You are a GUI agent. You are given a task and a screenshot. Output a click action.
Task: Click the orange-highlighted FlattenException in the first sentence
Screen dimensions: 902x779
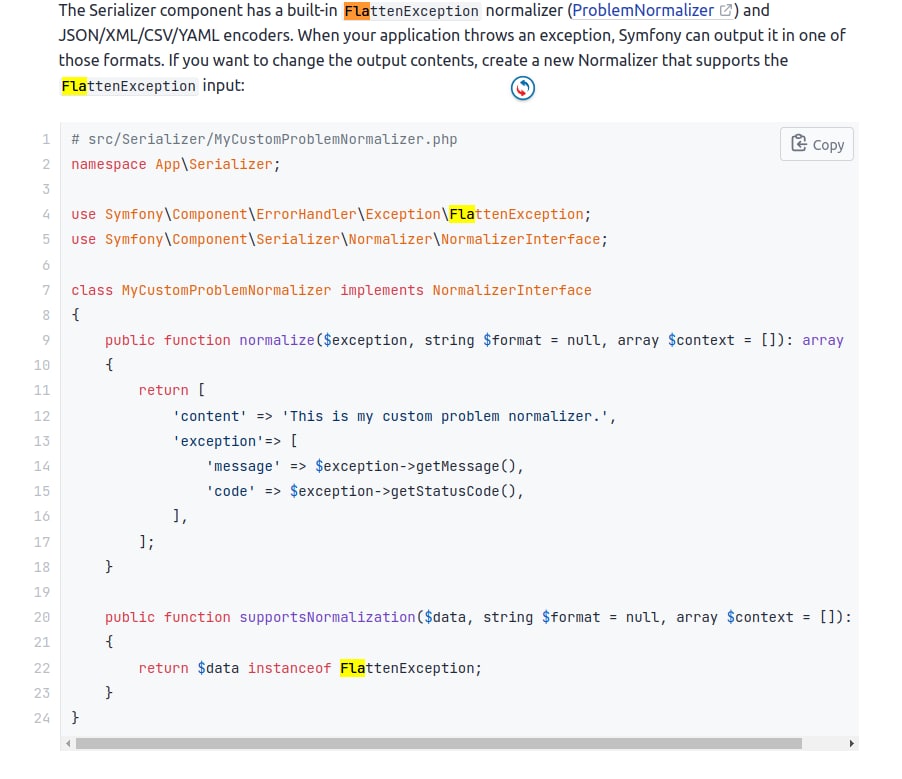click(411, 11)
